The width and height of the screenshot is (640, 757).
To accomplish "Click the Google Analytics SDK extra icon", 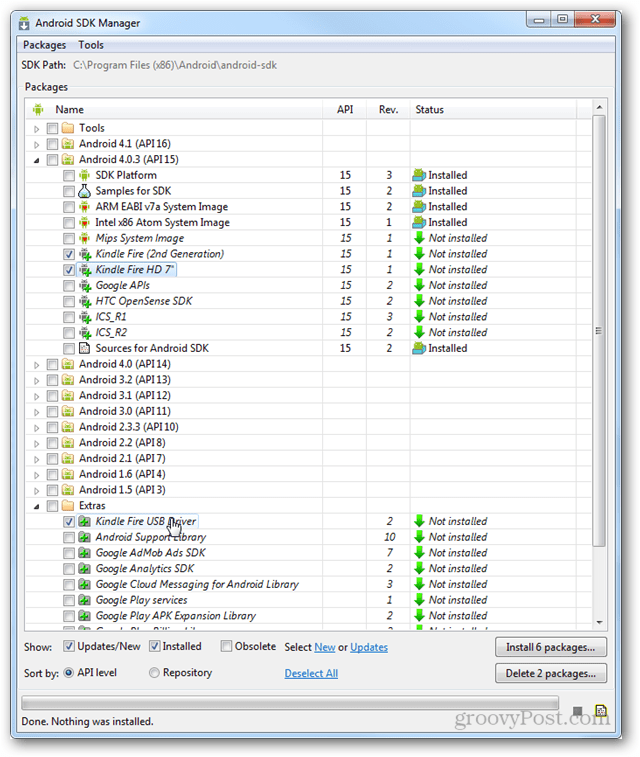I will [x=84, y=569].
